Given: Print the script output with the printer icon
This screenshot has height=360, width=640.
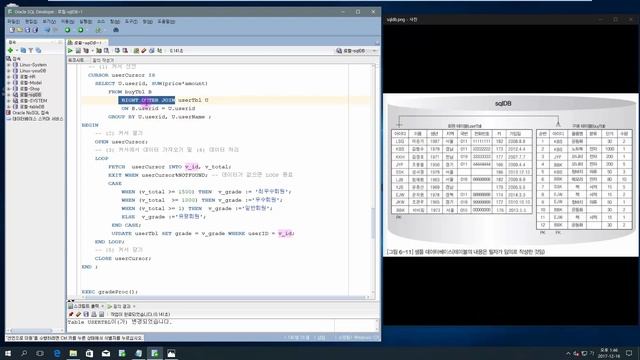Looking at the screenshot, I should (94, 314).
